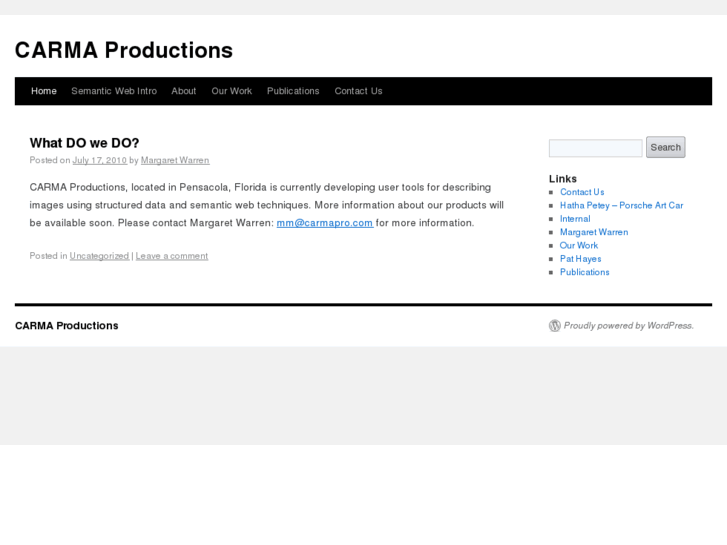Open Semantic Web Intro in navigation bar
This screenshot has width=727, height=545.
114,91
